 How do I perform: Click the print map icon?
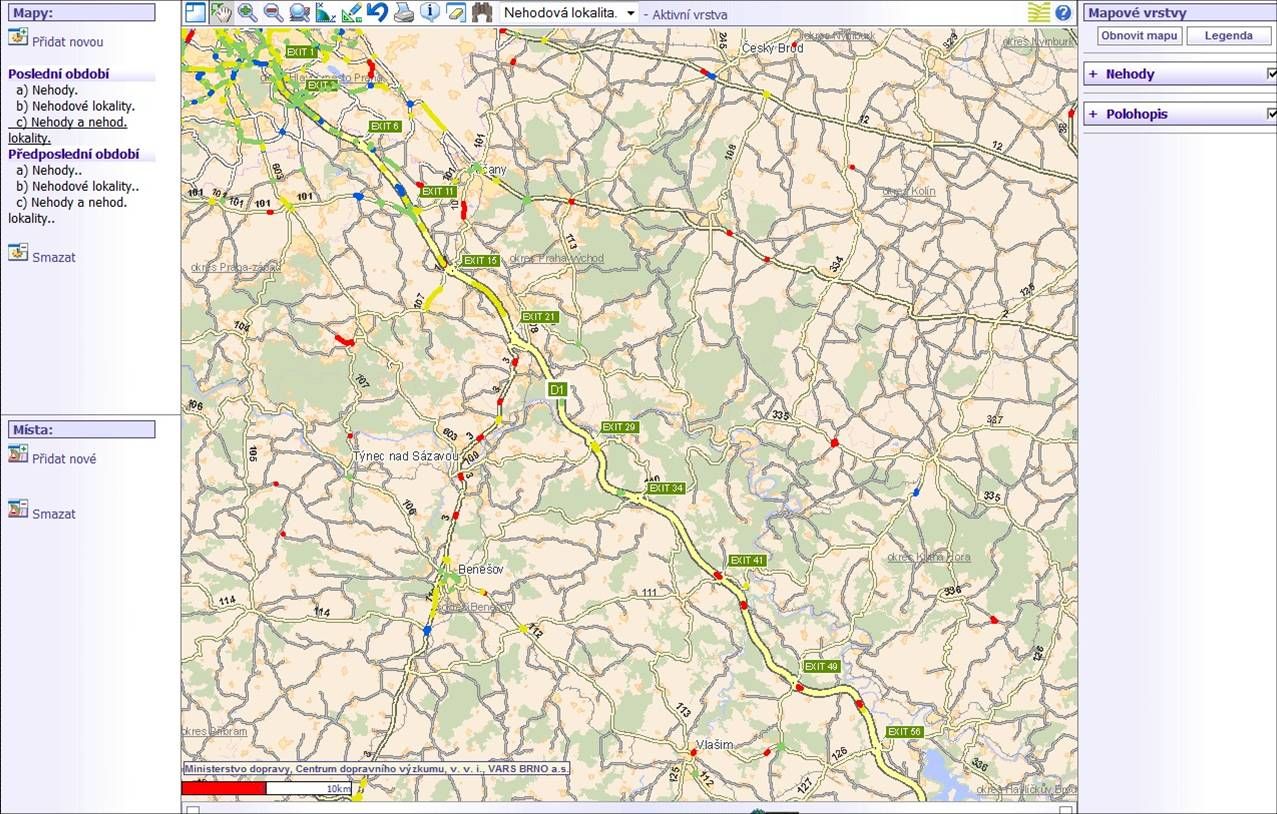click(403, 13)
